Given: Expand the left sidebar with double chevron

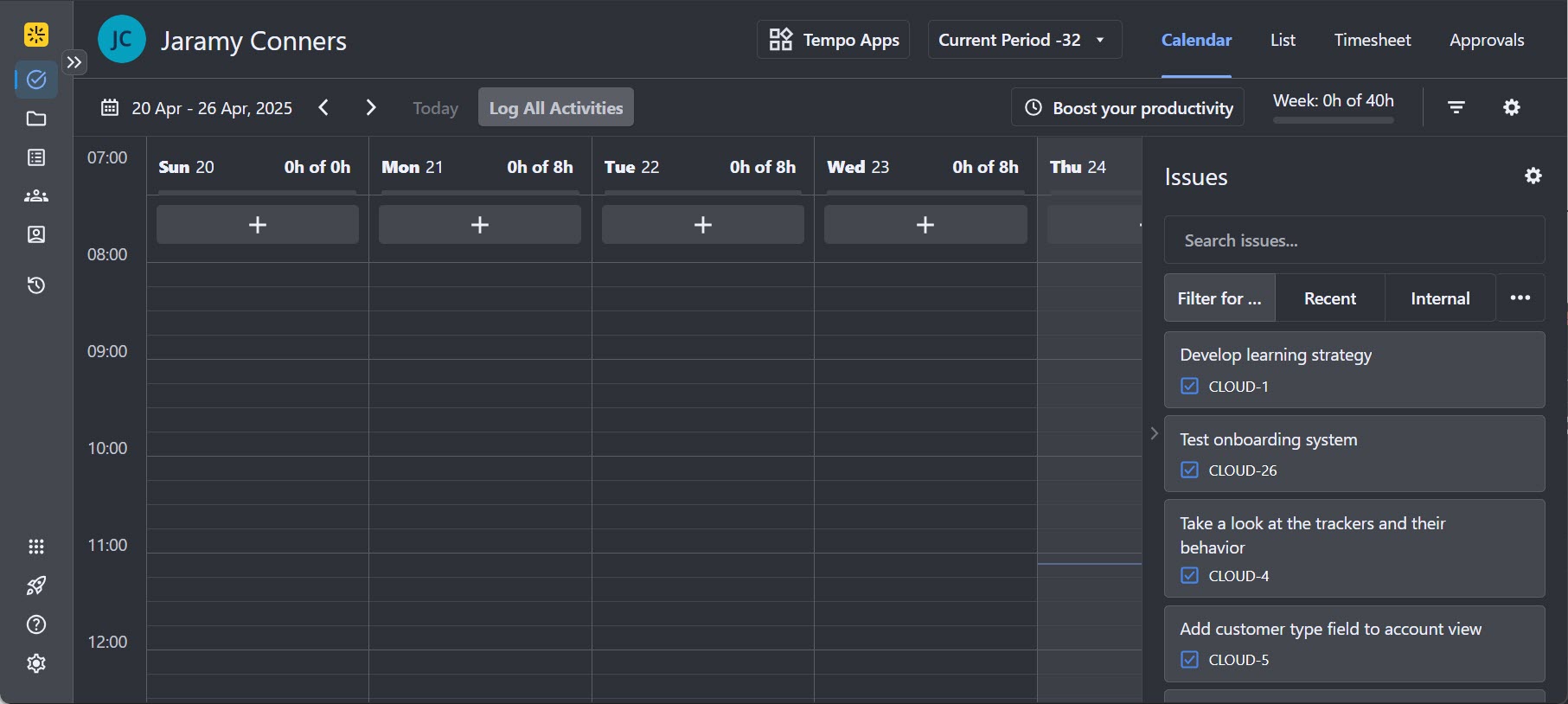Looking at the screenshot, I should pos(74,62).
